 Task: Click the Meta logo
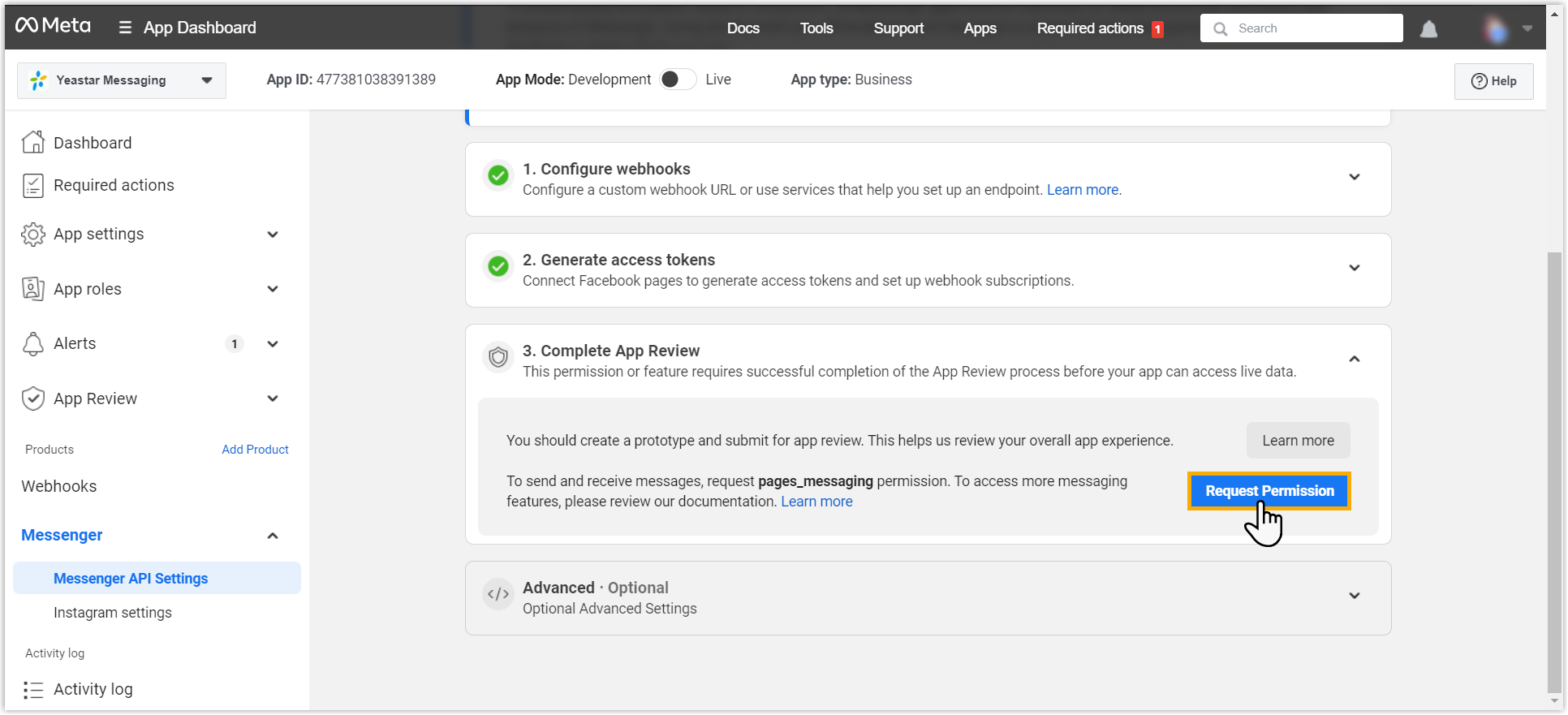pyautogui.click(x=53, y=26)
